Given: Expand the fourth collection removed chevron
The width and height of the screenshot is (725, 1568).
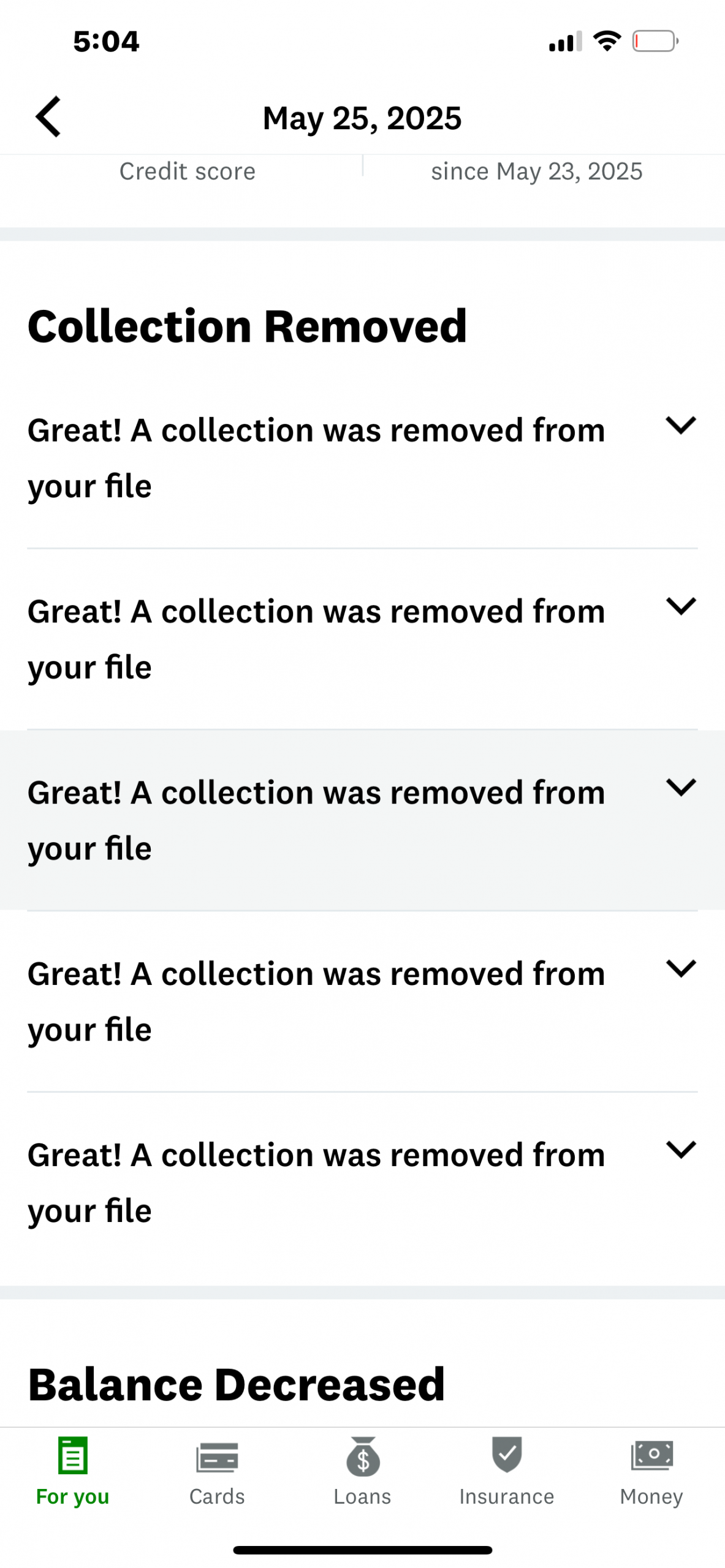Looking at the screenshot, I should click(680, 968).
